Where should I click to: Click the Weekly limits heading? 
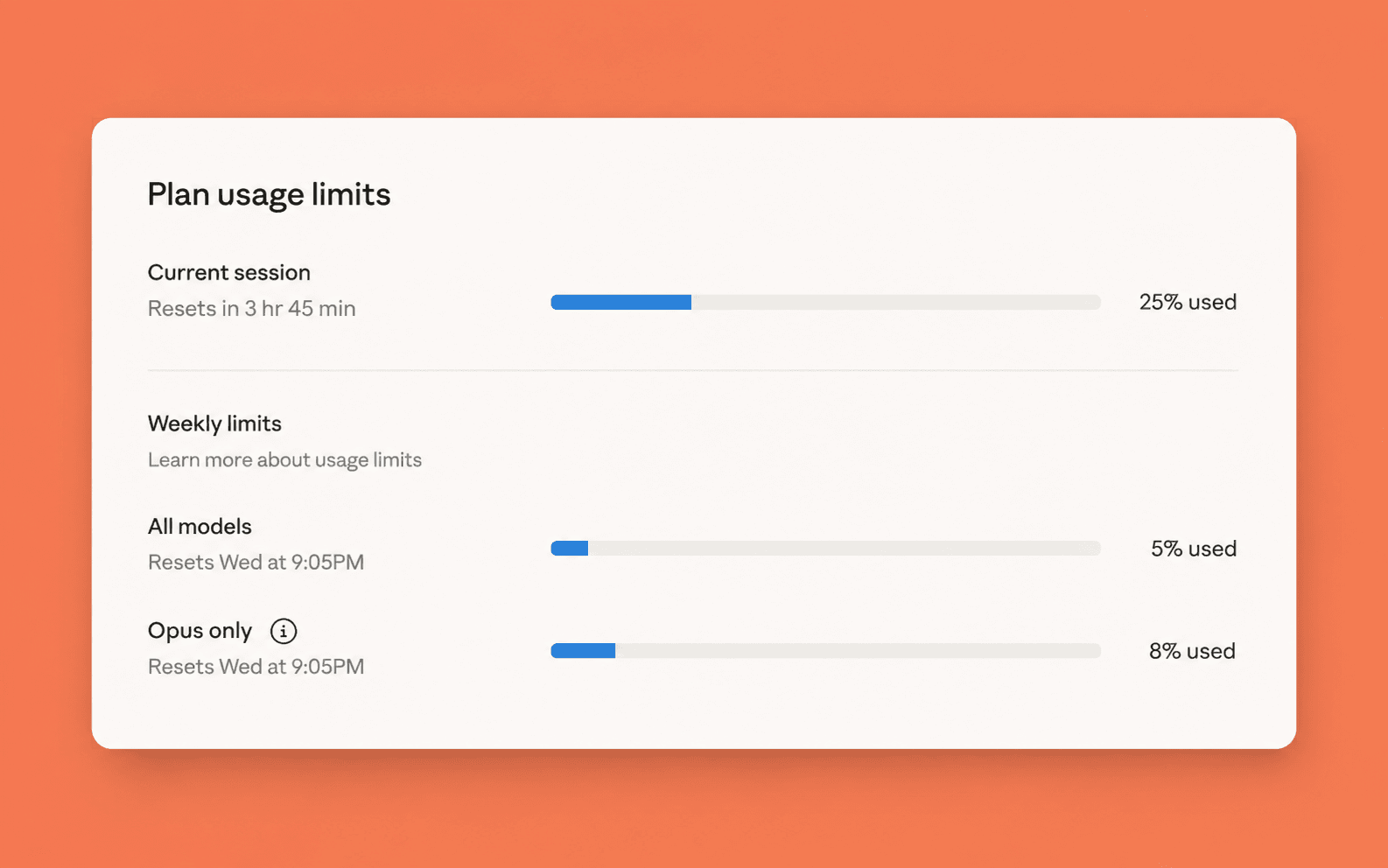pos(214,423)
